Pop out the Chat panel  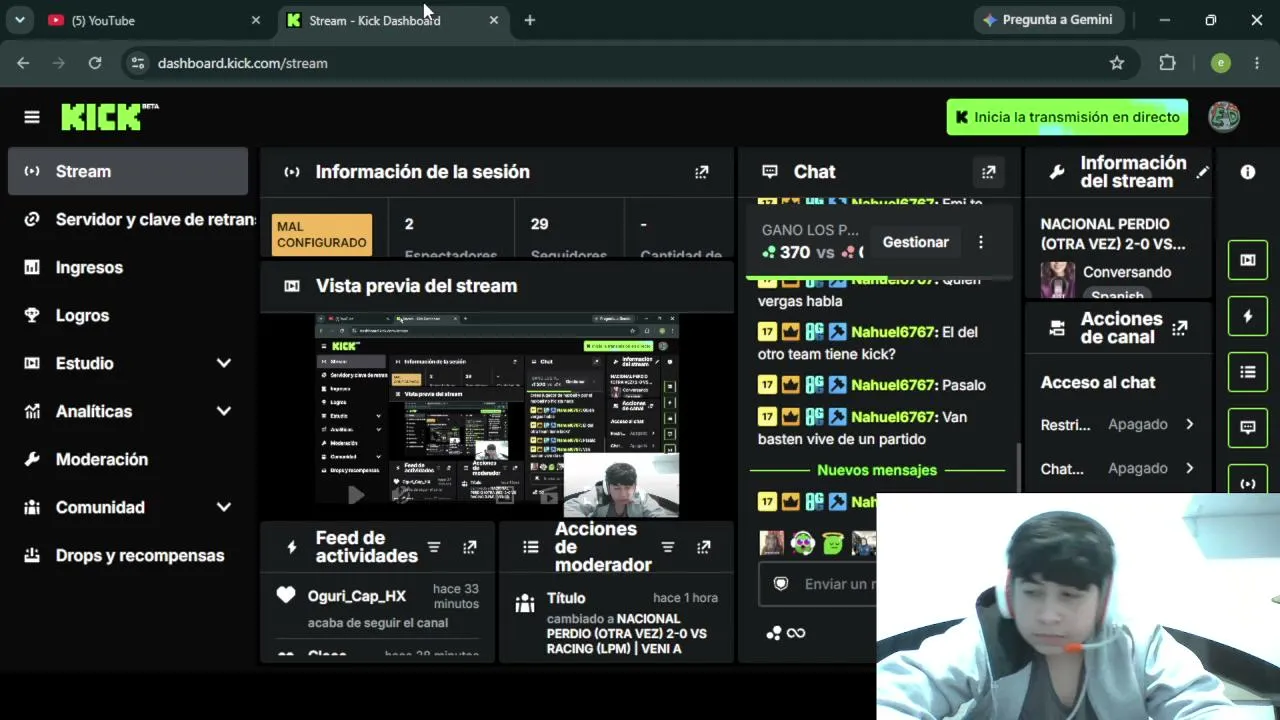click(989, 172)
